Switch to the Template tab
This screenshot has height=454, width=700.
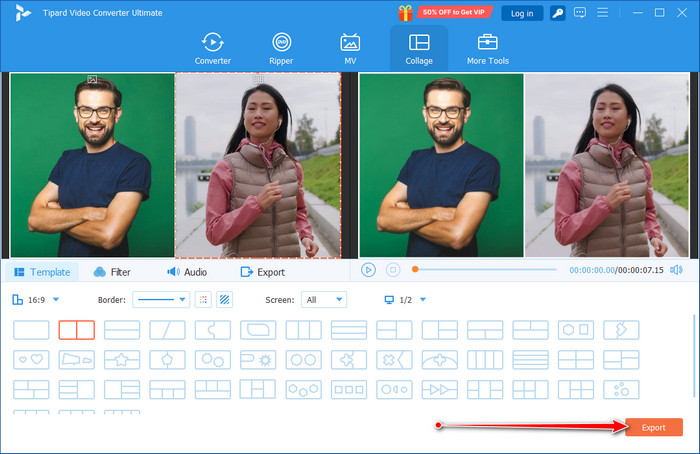click(x=42, y=272)
